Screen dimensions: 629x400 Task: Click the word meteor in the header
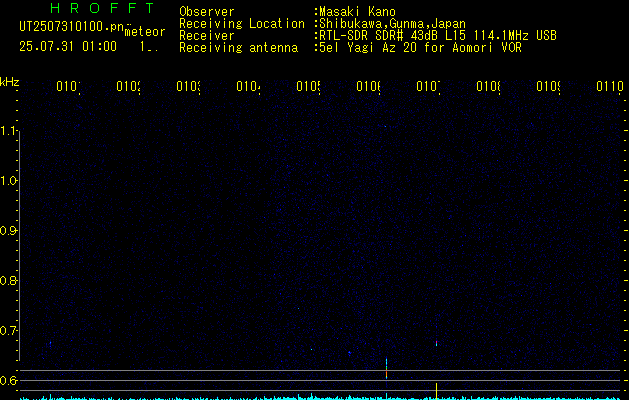145,32
